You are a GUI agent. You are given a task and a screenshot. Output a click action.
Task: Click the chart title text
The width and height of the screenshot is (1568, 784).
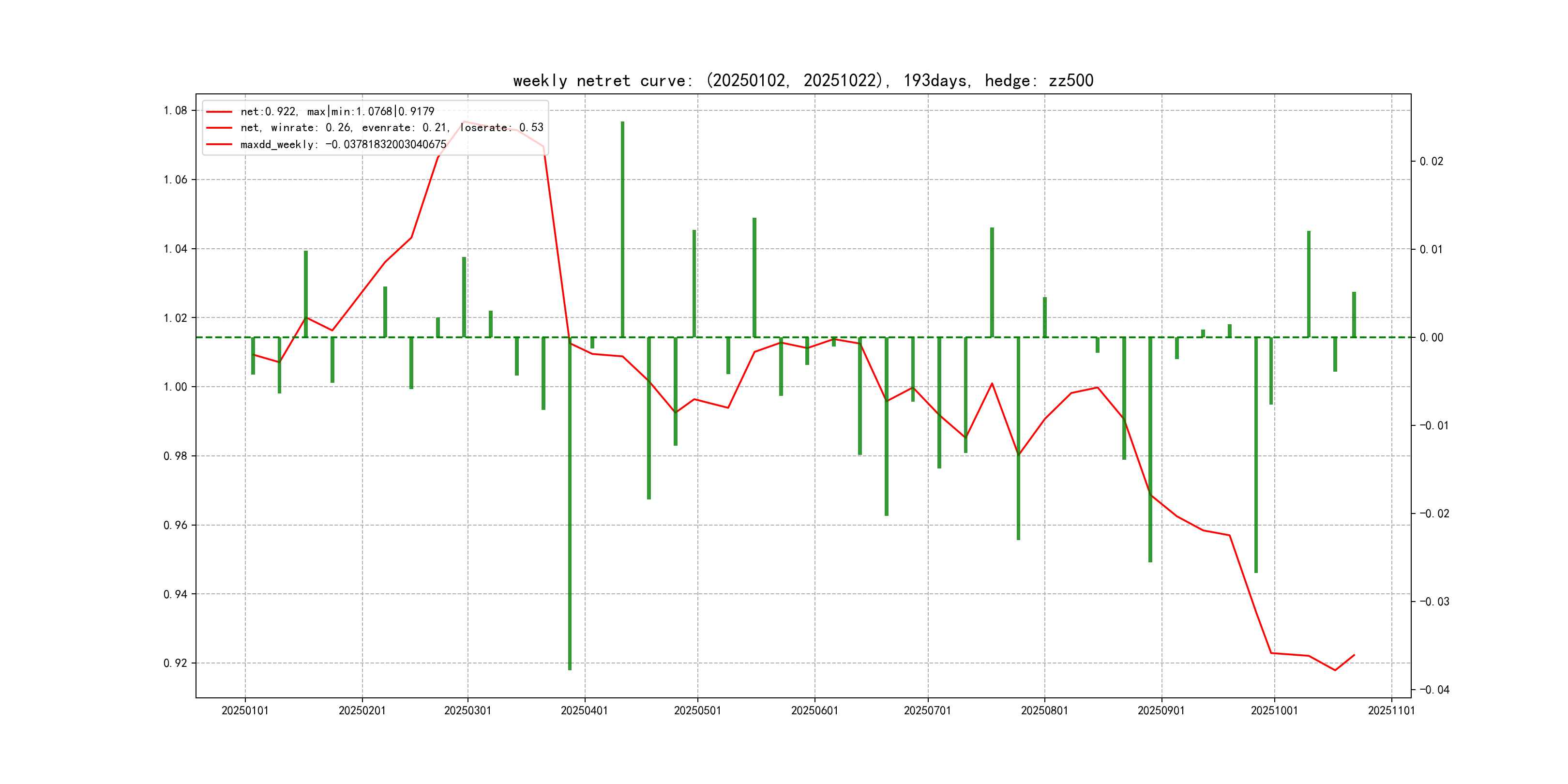[803, 80]
